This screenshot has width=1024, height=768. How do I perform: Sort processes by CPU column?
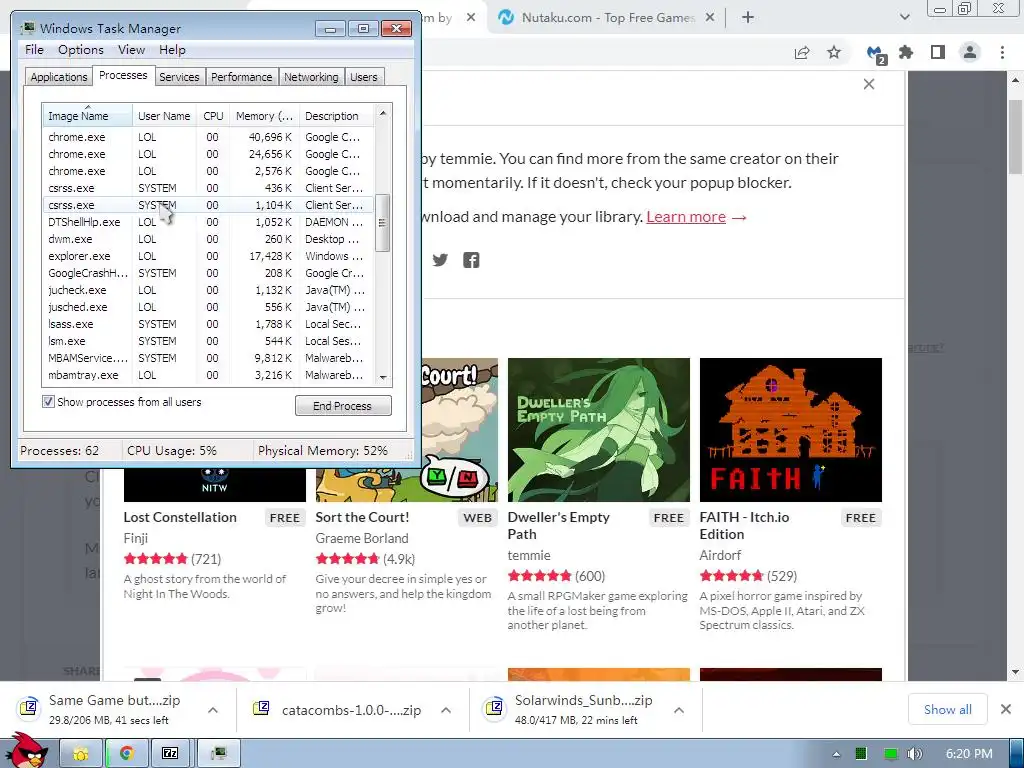pos(213,116)
